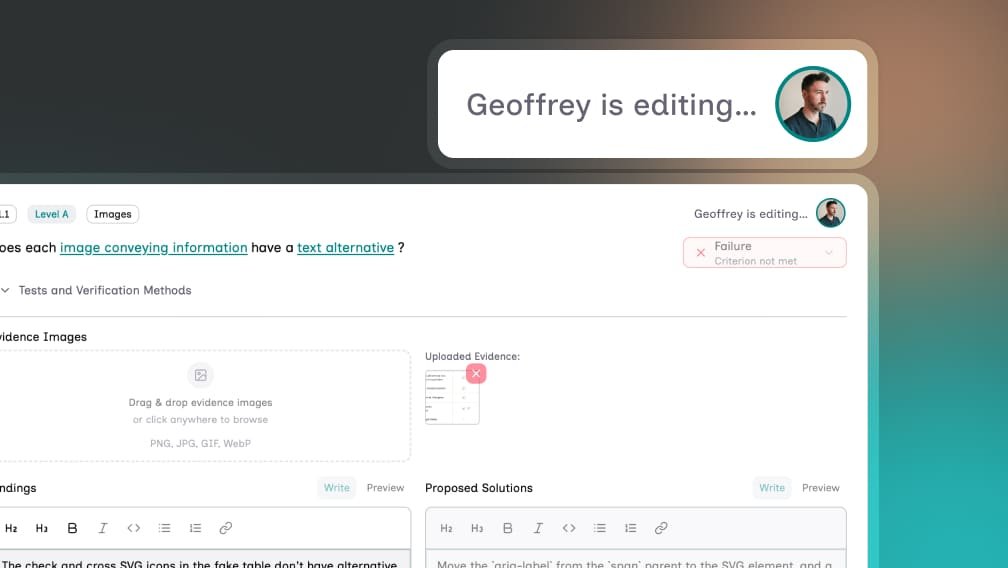This screenshot has width=1008, height=568.
Task: Insert bullet list in Findings toolbar
Action: [165, 528]
